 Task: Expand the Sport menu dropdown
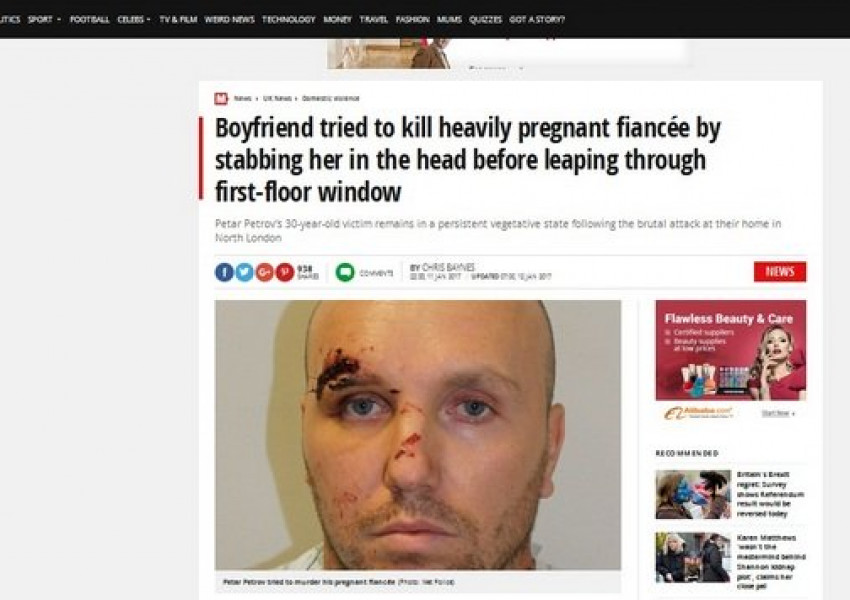point(44,20)
